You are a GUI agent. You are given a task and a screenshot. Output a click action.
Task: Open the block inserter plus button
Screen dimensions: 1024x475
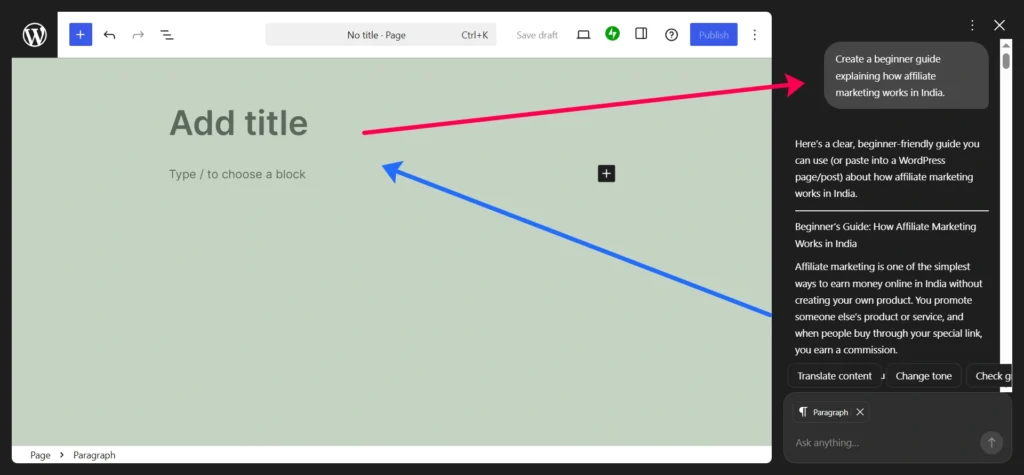click(x=80, y=35)
